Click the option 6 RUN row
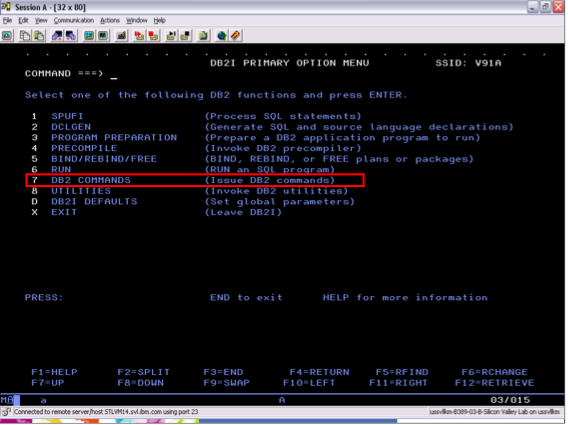Screen dimensions: 568x425 (183, 170)
